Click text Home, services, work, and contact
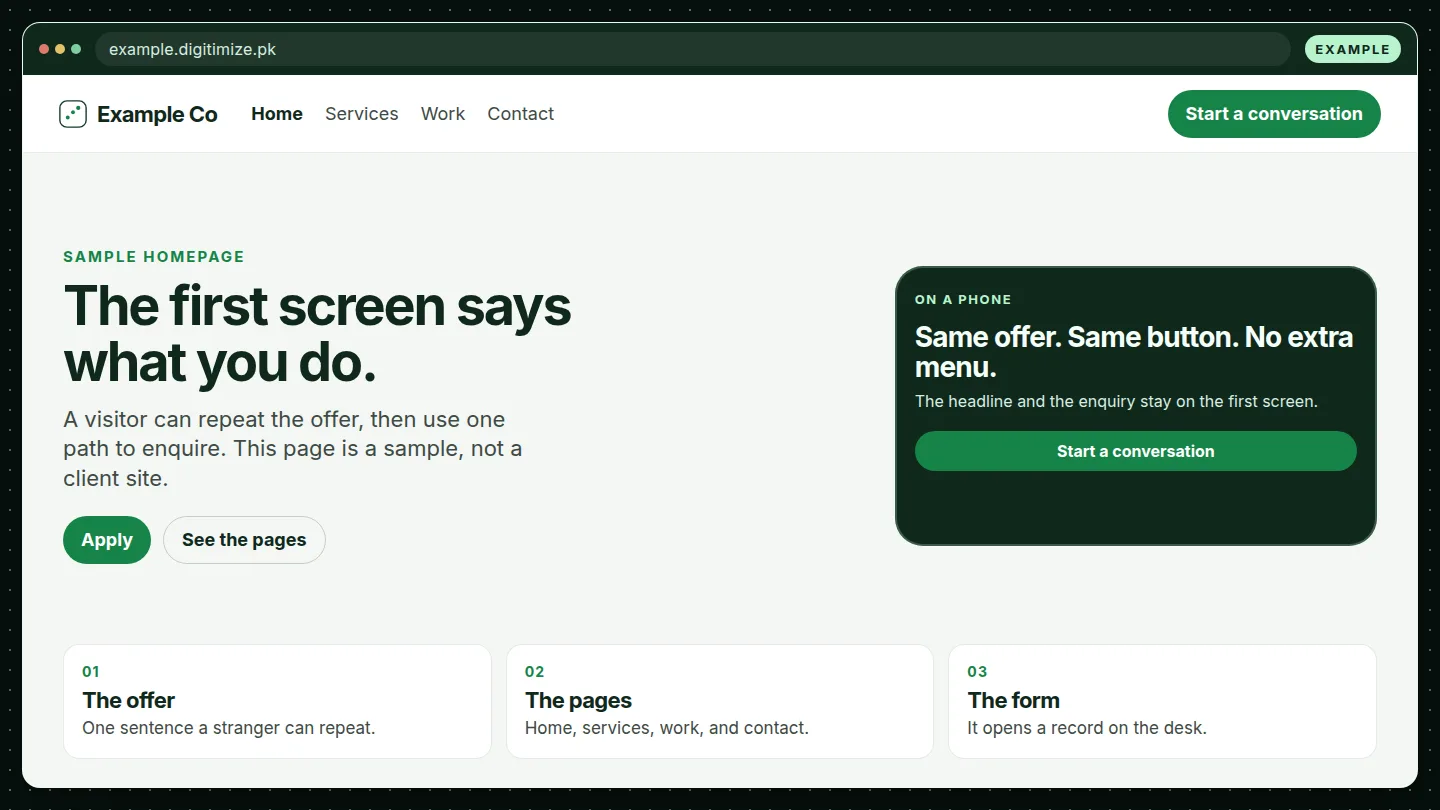This screenshot has width=1440, height=810. pyautogui.click(x=667, y=728)
